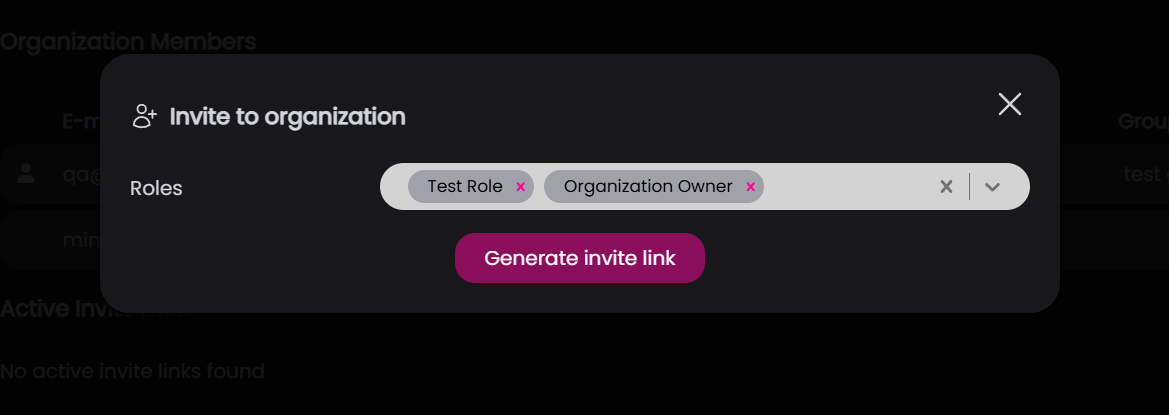Close the Invite to organization dialog

[1009, 104]
